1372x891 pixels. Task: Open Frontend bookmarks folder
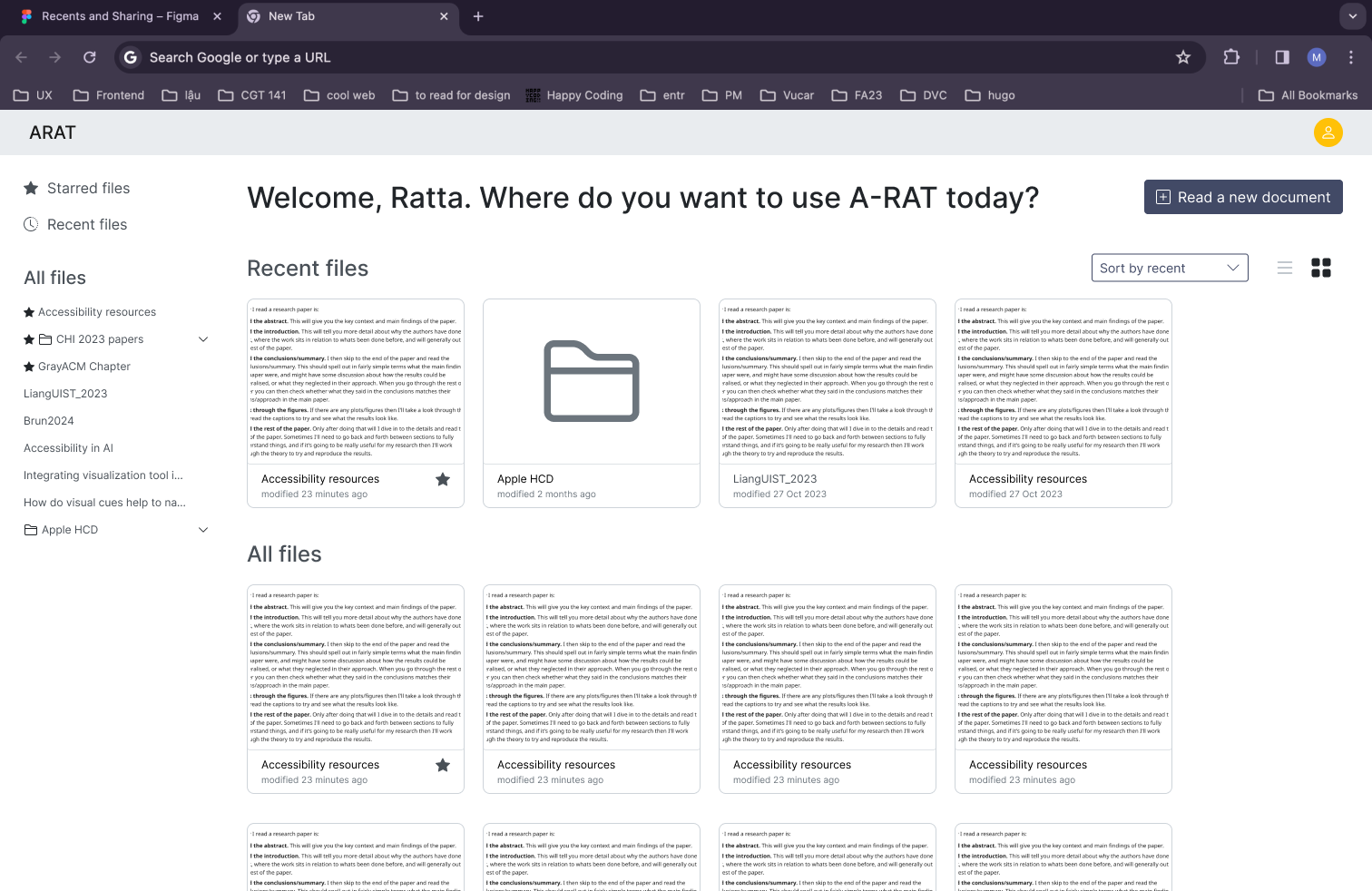(x=109, y=95)
